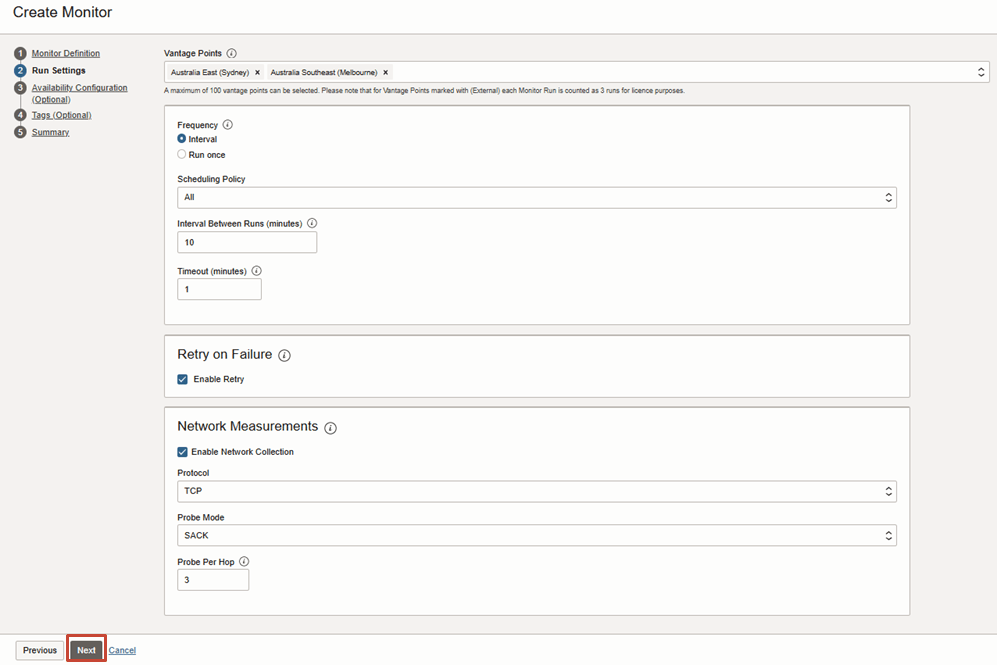This screenshot has width=997, height=665.
Task: Select the Run once radio option
Action: 182,155
